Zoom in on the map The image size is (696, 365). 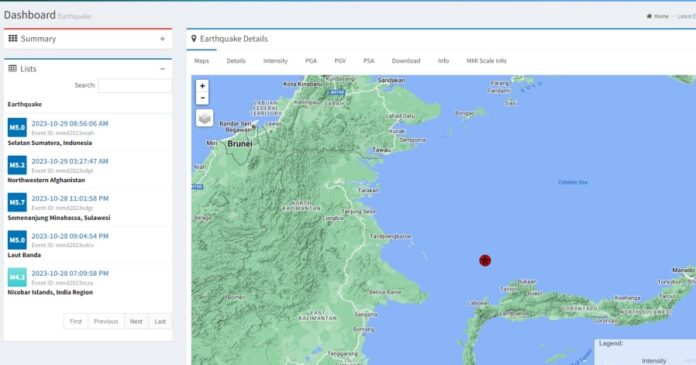coord(202,86)
